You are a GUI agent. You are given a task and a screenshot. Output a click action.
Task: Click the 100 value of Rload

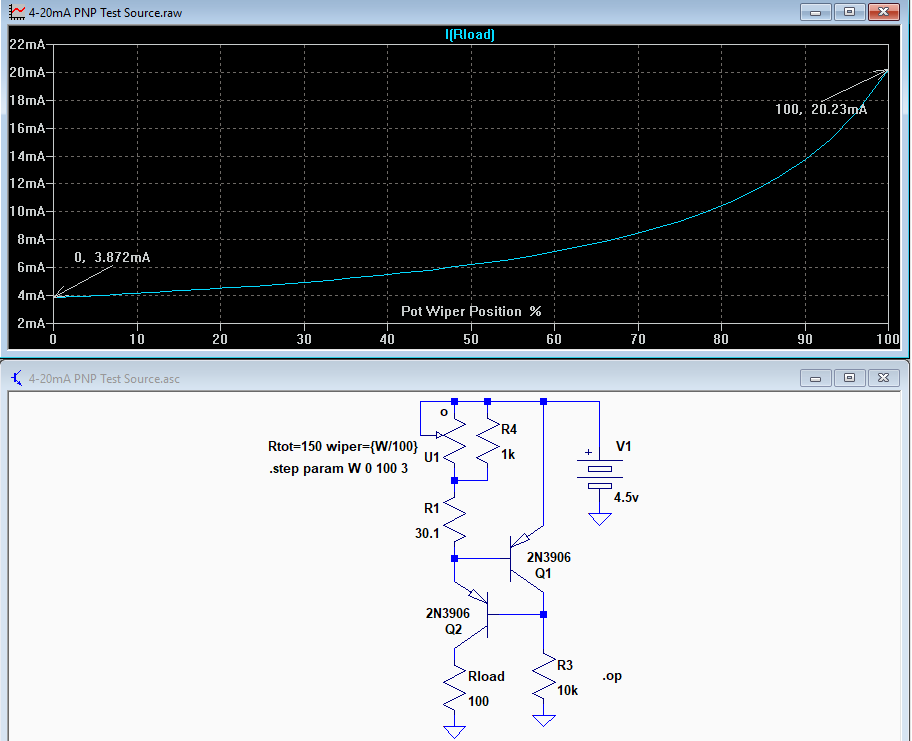click(478, 701)
